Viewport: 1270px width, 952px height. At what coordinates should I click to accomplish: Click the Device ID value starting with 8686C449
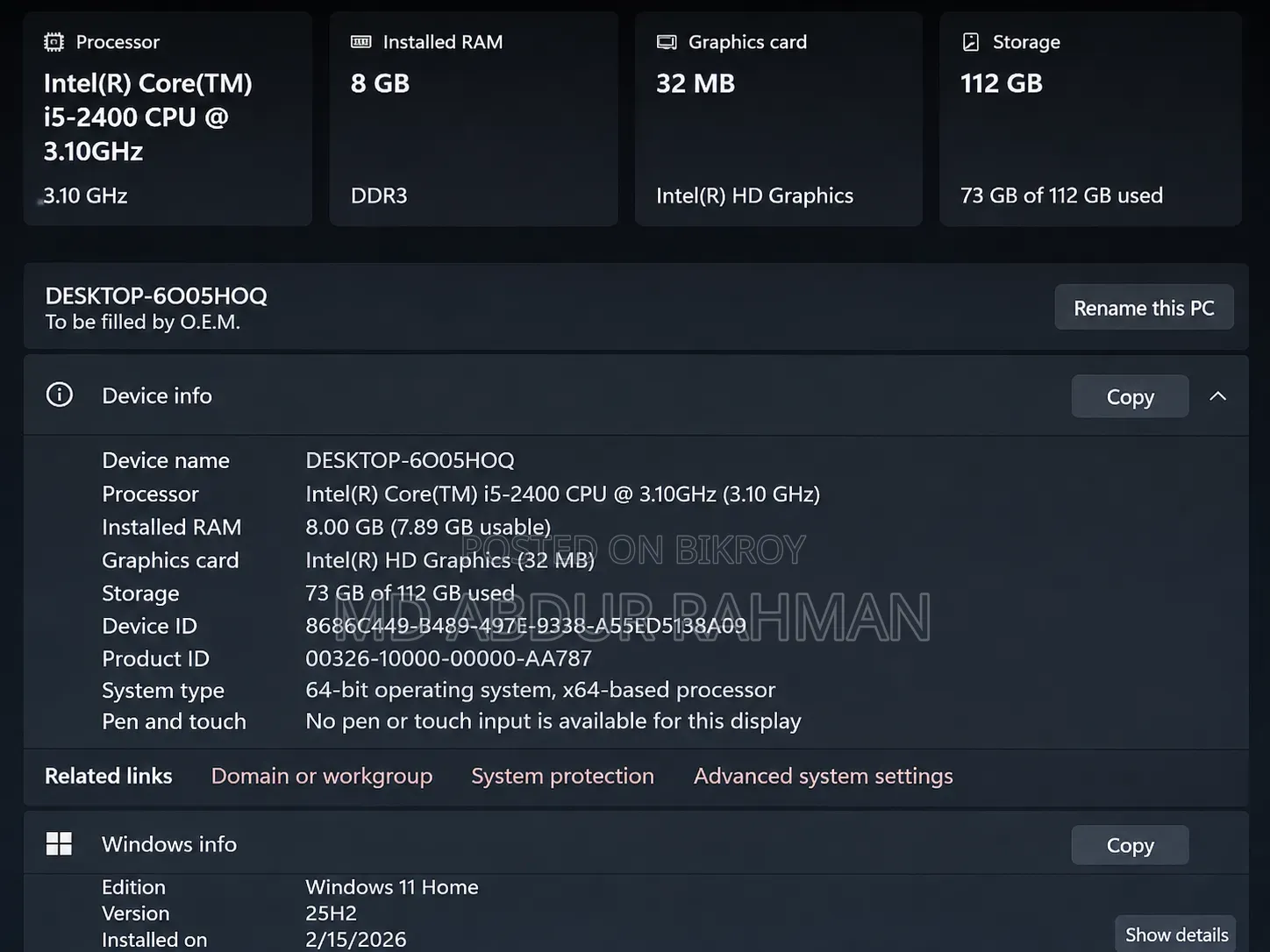click(x=526, y=626)
